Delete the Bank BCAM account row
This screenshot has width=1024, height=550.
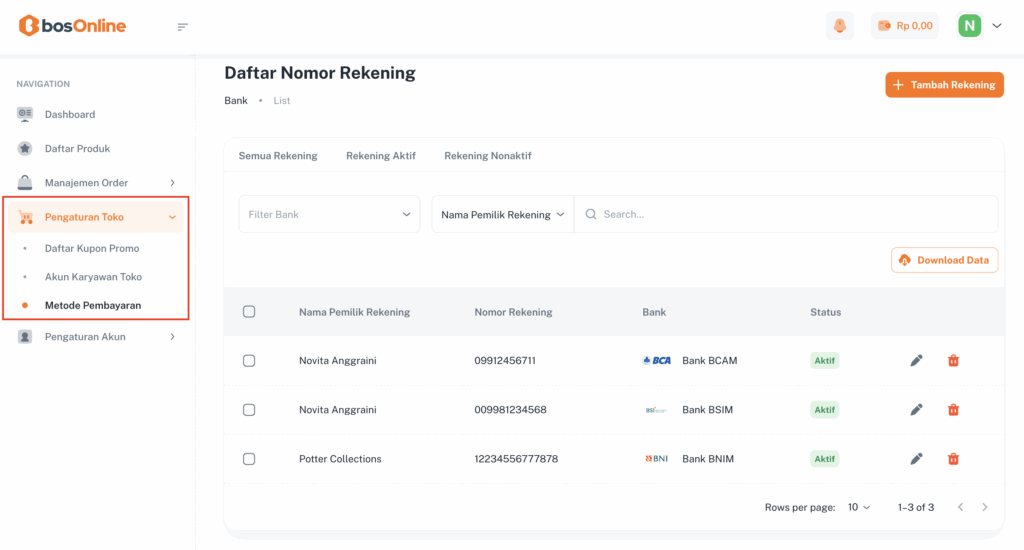click(953, 360)
